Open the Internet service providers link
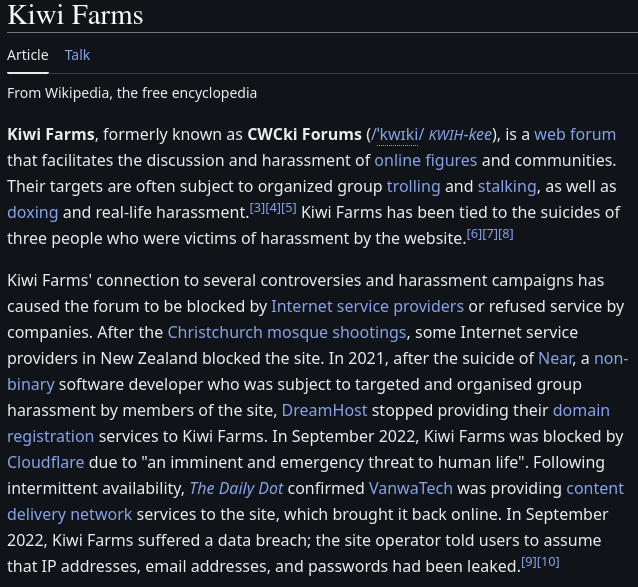 coord(367,306)
